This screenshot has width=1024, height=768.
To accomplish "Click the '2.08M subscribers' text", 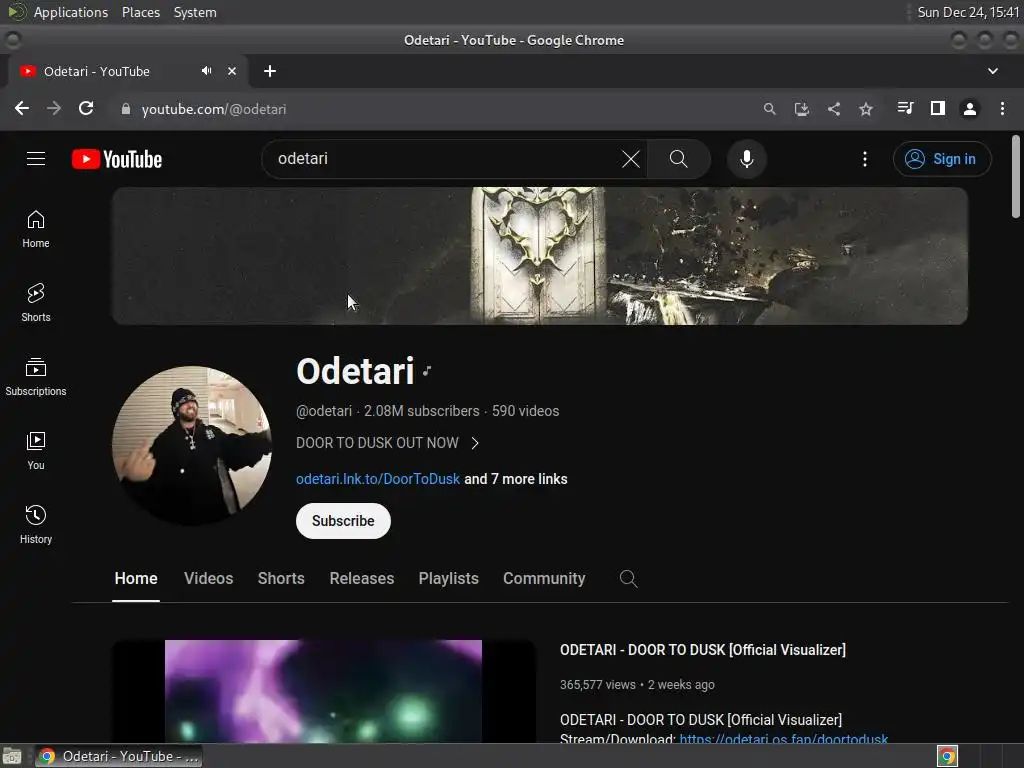I will point(421,411).
